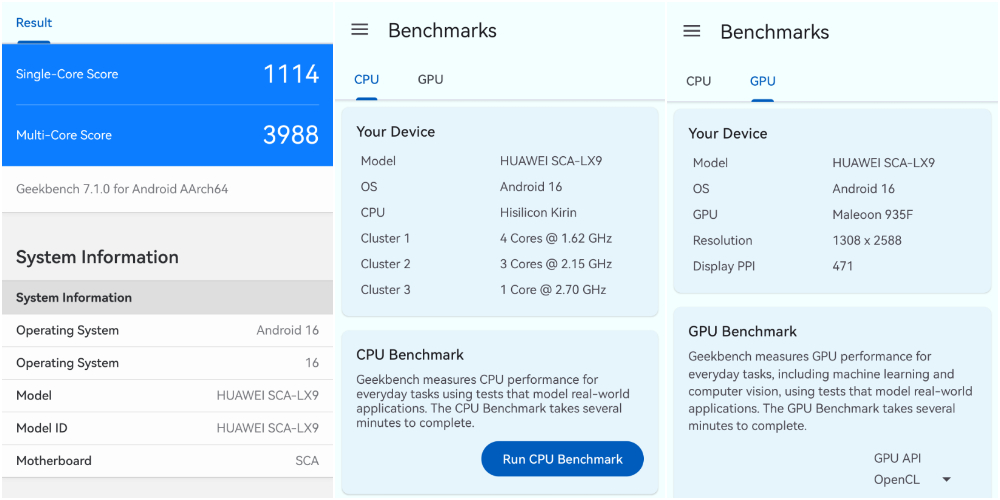Select CPU tab in right panel
Screen dimensions: 1000x500
698,81
